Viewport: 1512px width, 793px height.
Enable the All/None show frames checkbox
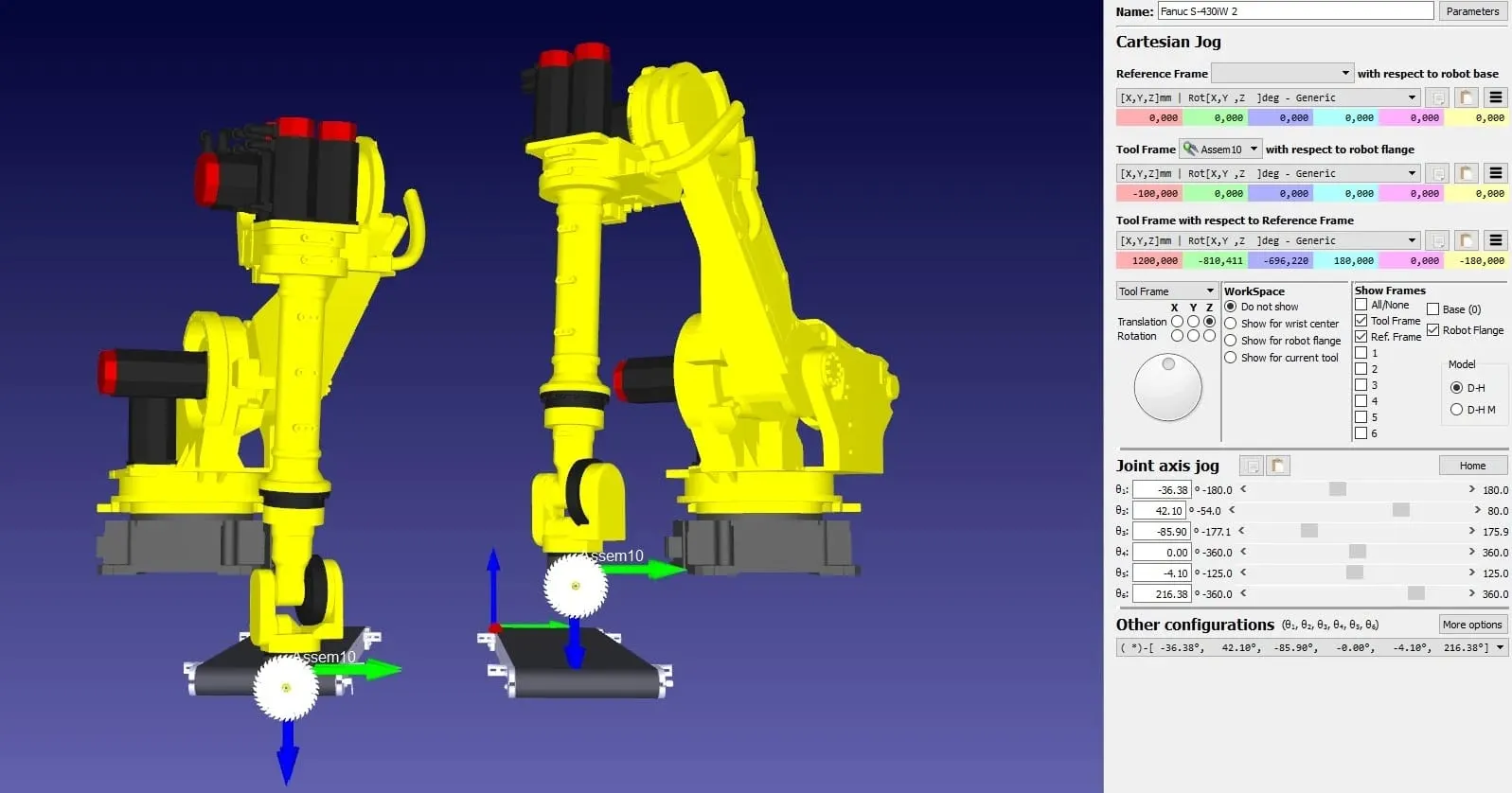(x=1361, y=305)
